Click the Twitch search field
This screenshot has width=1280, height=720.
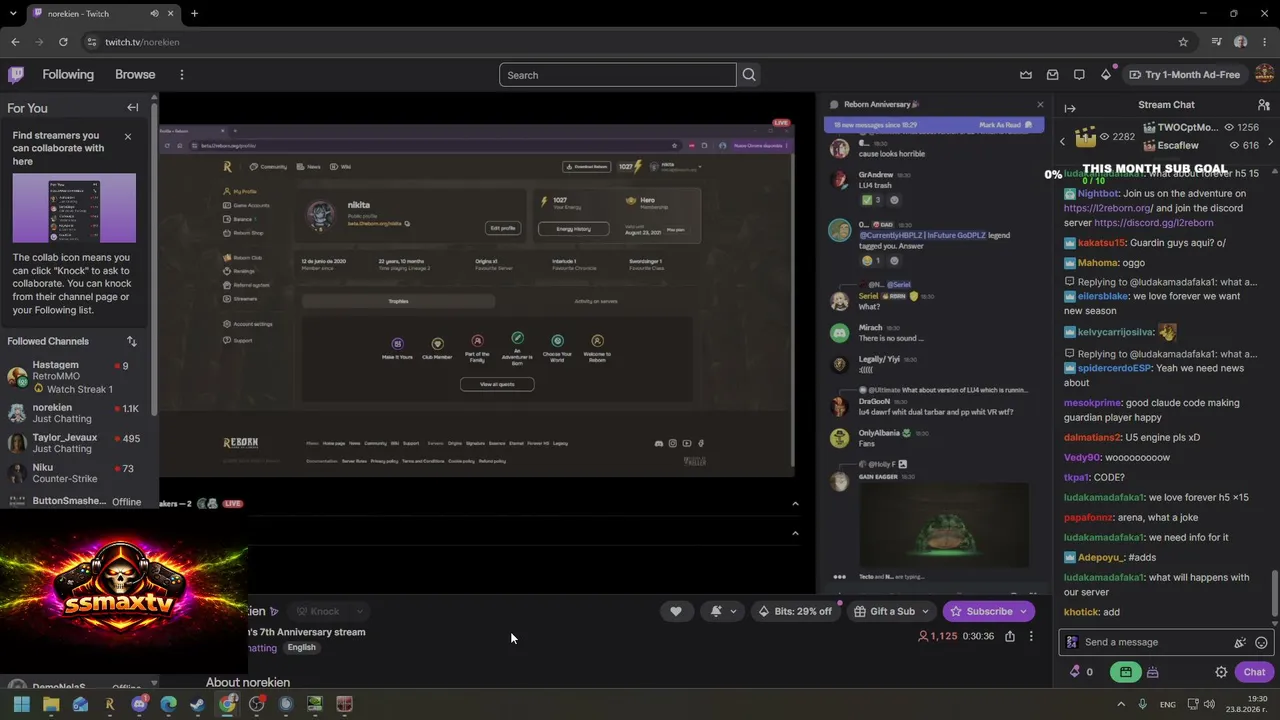(x=618, y=75)
